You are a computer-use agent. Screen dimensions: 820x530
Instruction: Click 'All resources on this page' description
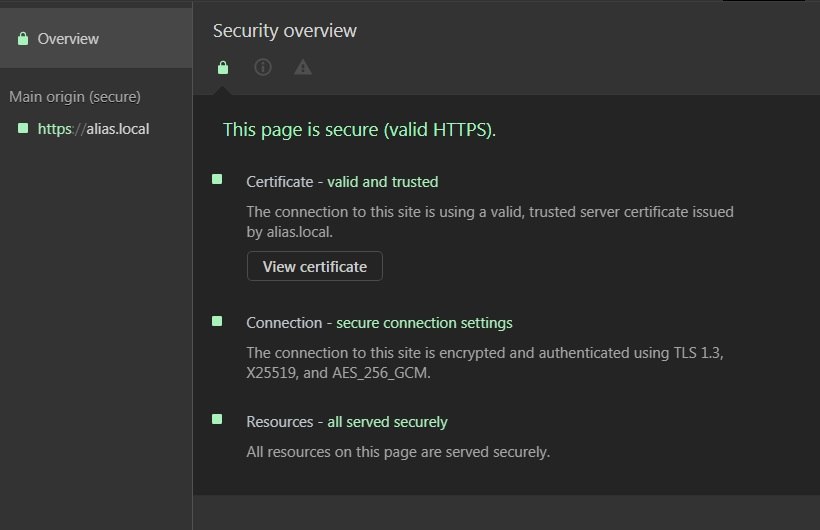[x=398, y=452]
